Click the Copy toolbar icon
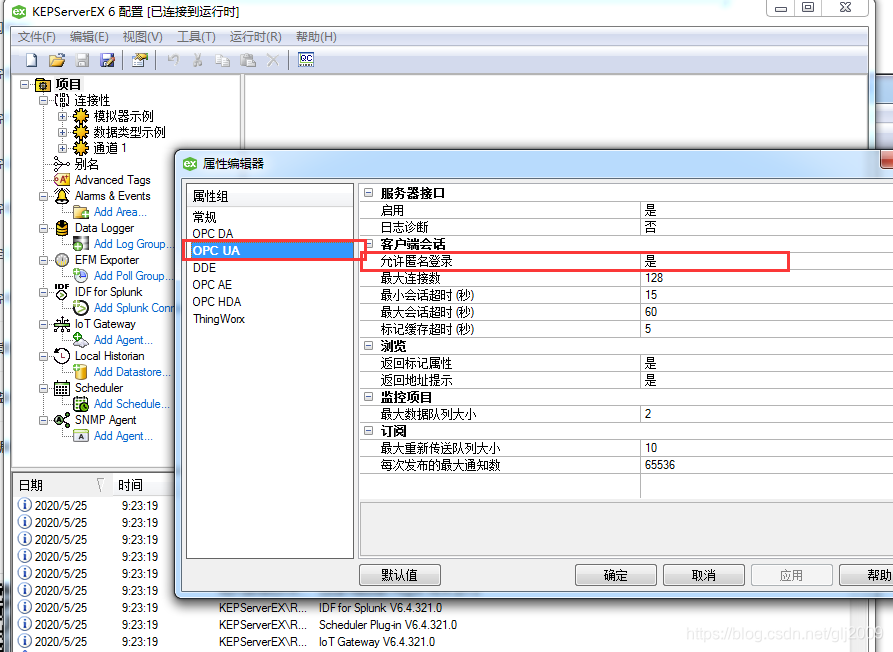The height and width of the screenshot is (652, 893). point(223,60)
